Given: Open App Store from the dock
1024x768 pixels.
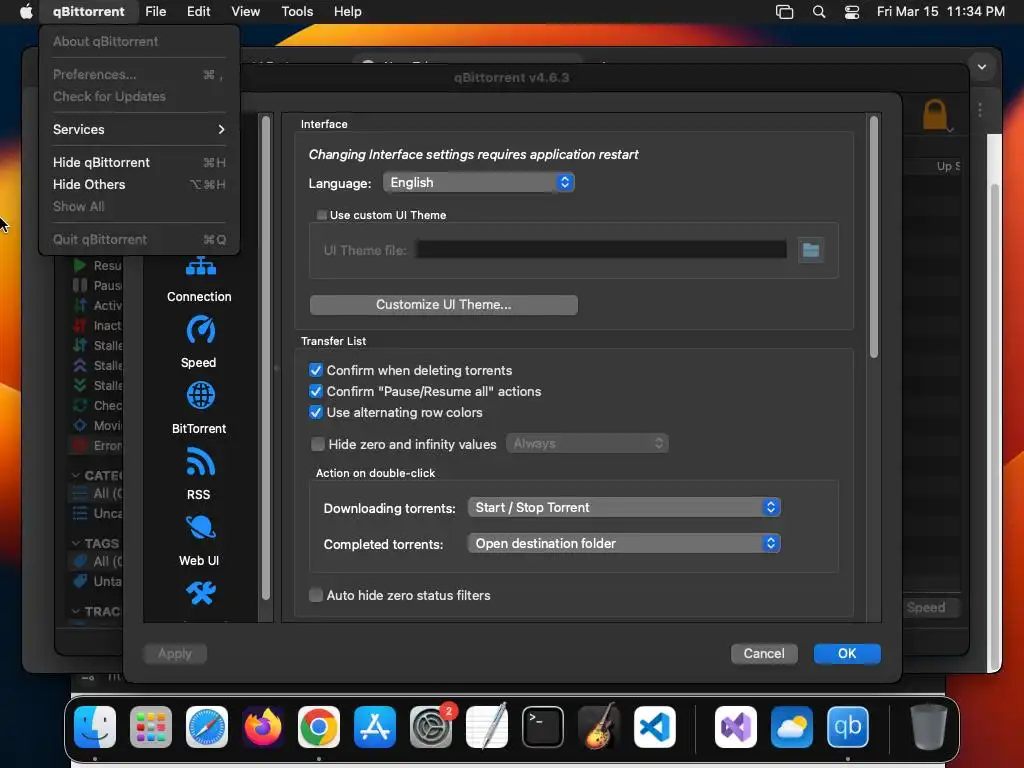Looking at the screenshot, I should pyautogui.click(x=375, y=727).
